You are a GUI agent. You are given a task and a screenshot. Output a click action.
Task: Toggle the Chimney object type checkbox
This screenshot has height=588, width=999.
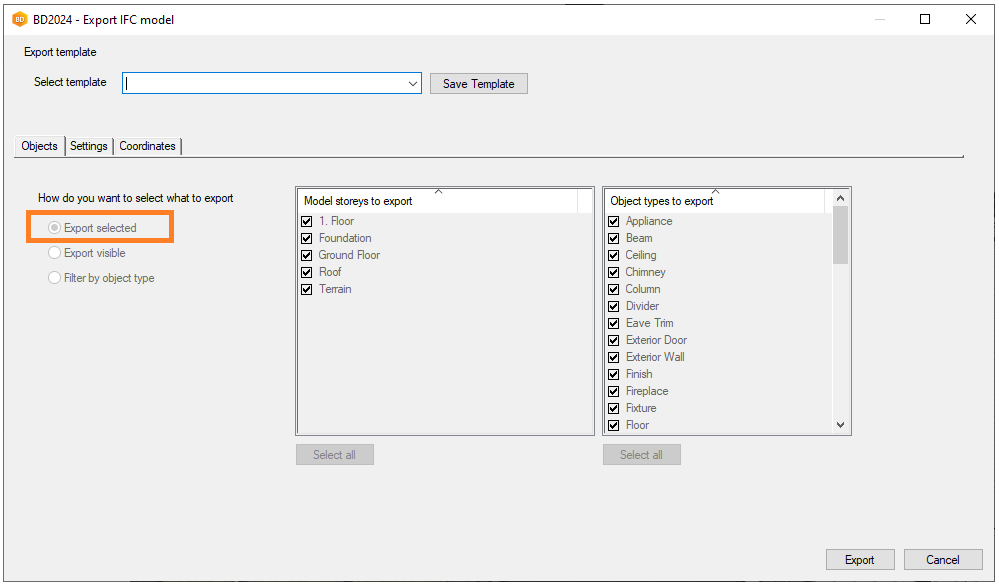614,272
